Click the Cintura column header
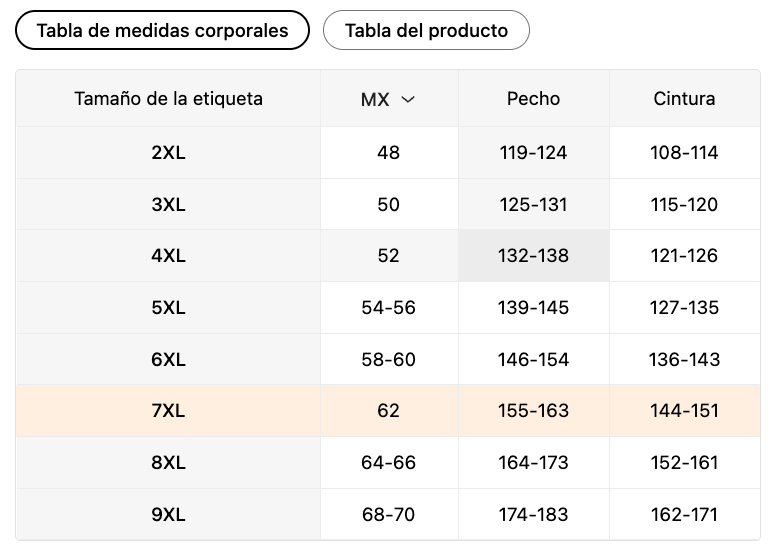The width and height of the screenshot is (778, 552). 684,98
